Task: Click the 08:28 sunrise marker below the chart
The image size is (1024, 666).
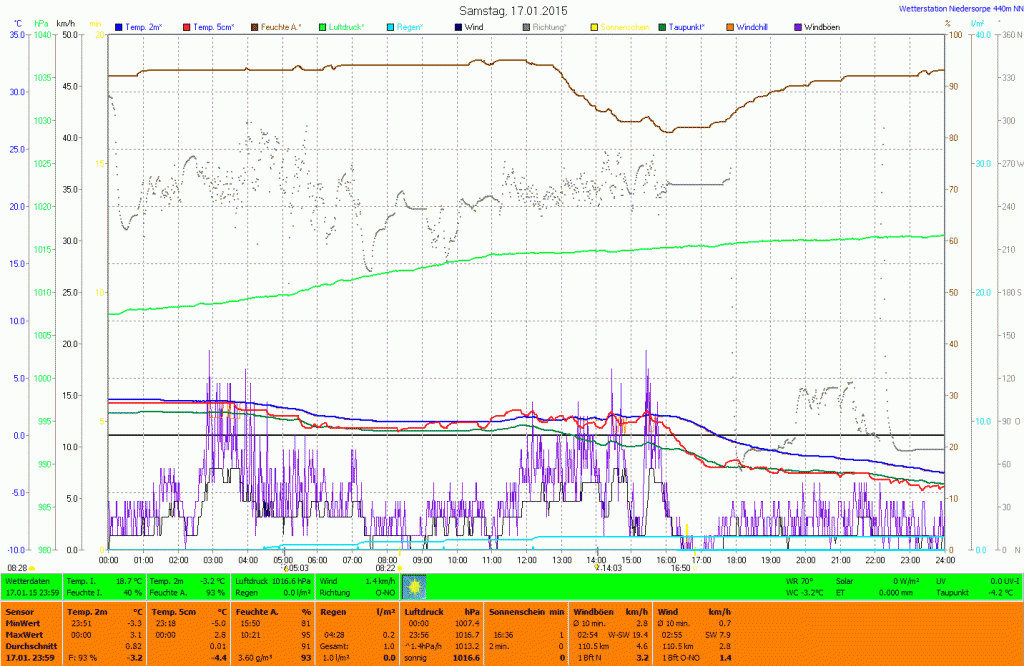Action: [x=18, y=567]
